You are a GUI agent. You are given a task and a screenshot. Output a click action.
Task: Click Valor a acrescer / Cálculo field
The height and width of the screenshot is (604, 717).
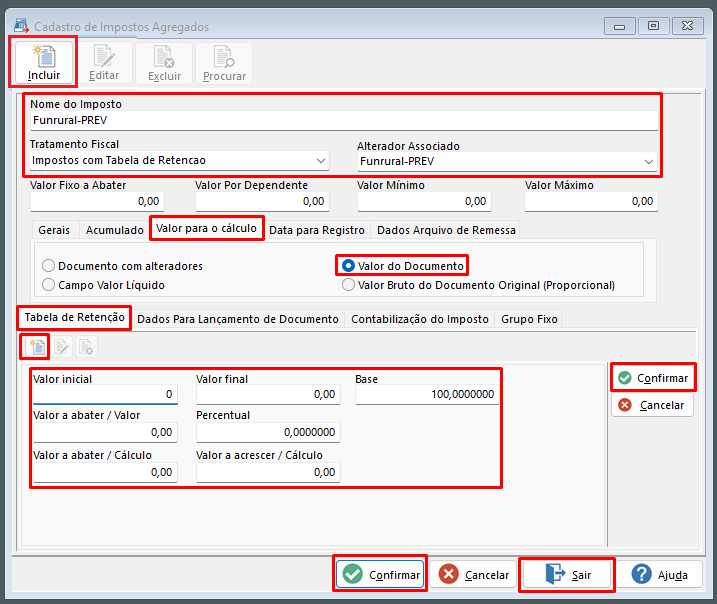coord(268,473)
